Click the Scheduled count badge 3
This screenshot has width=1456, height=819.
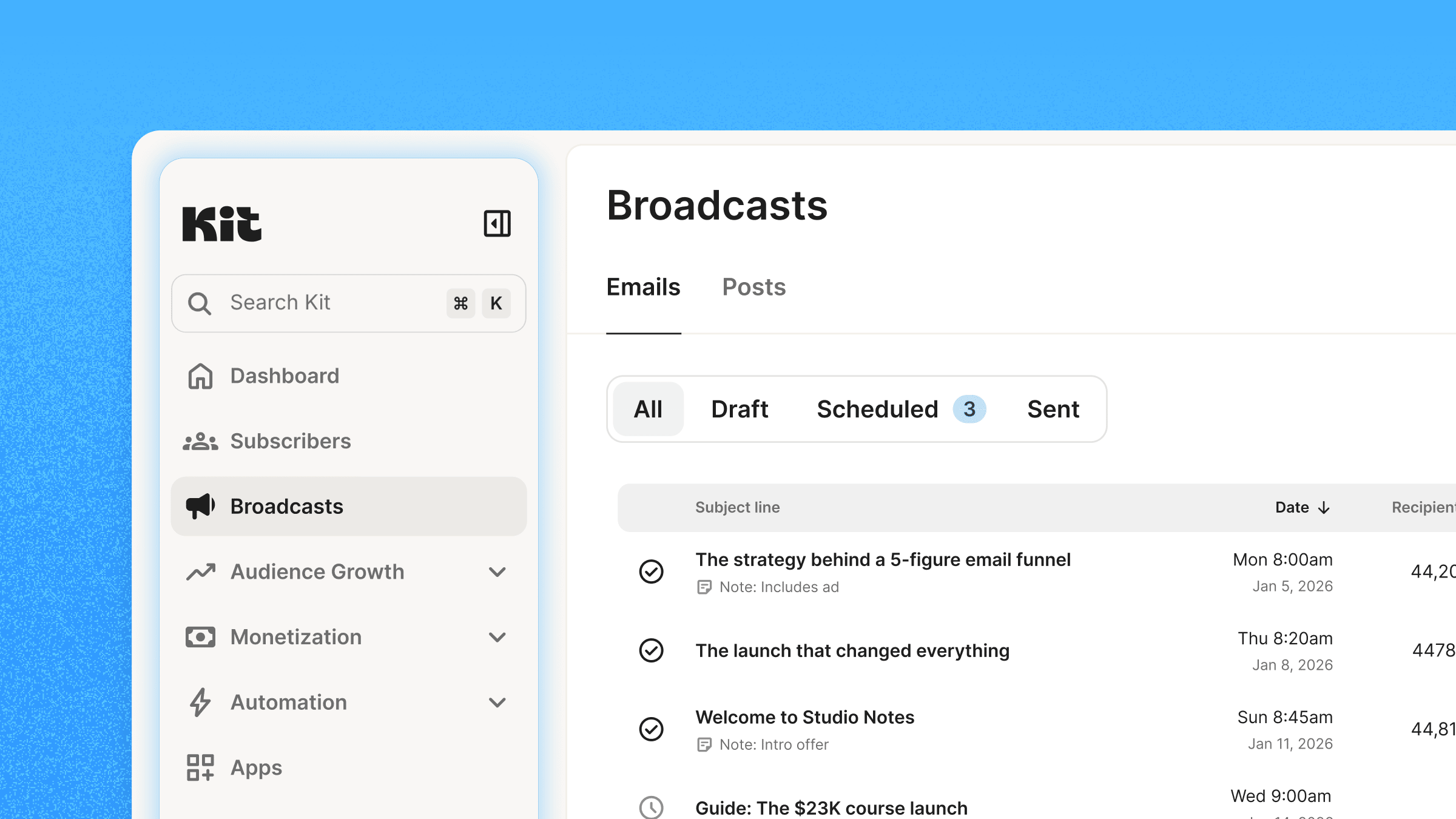pos(969,409)
